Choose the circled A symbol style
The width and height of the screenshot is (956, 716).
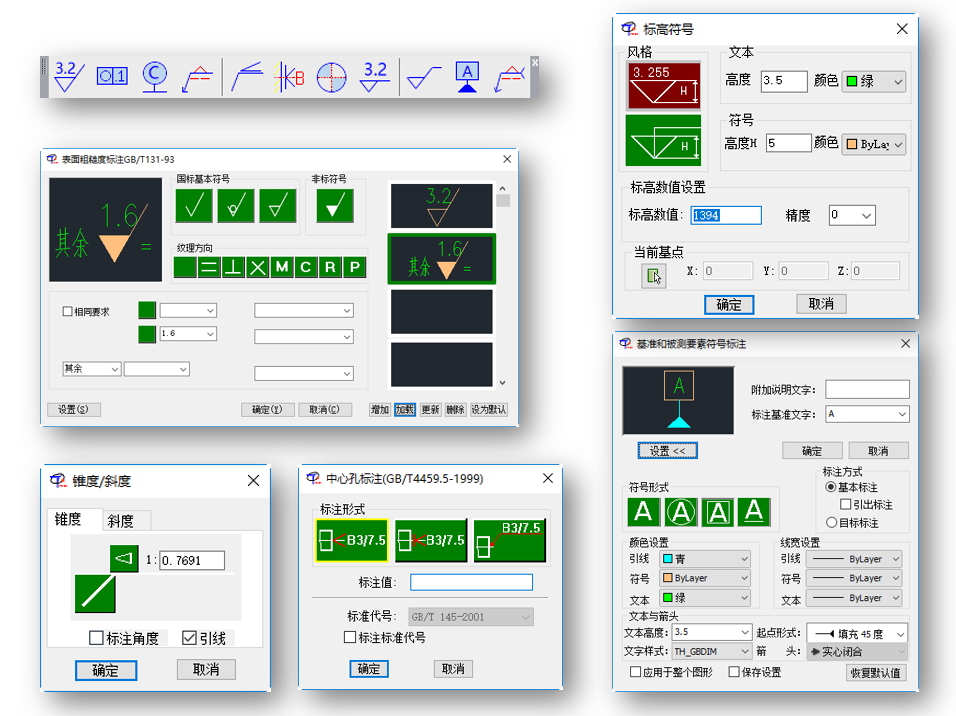pos(680,512)
